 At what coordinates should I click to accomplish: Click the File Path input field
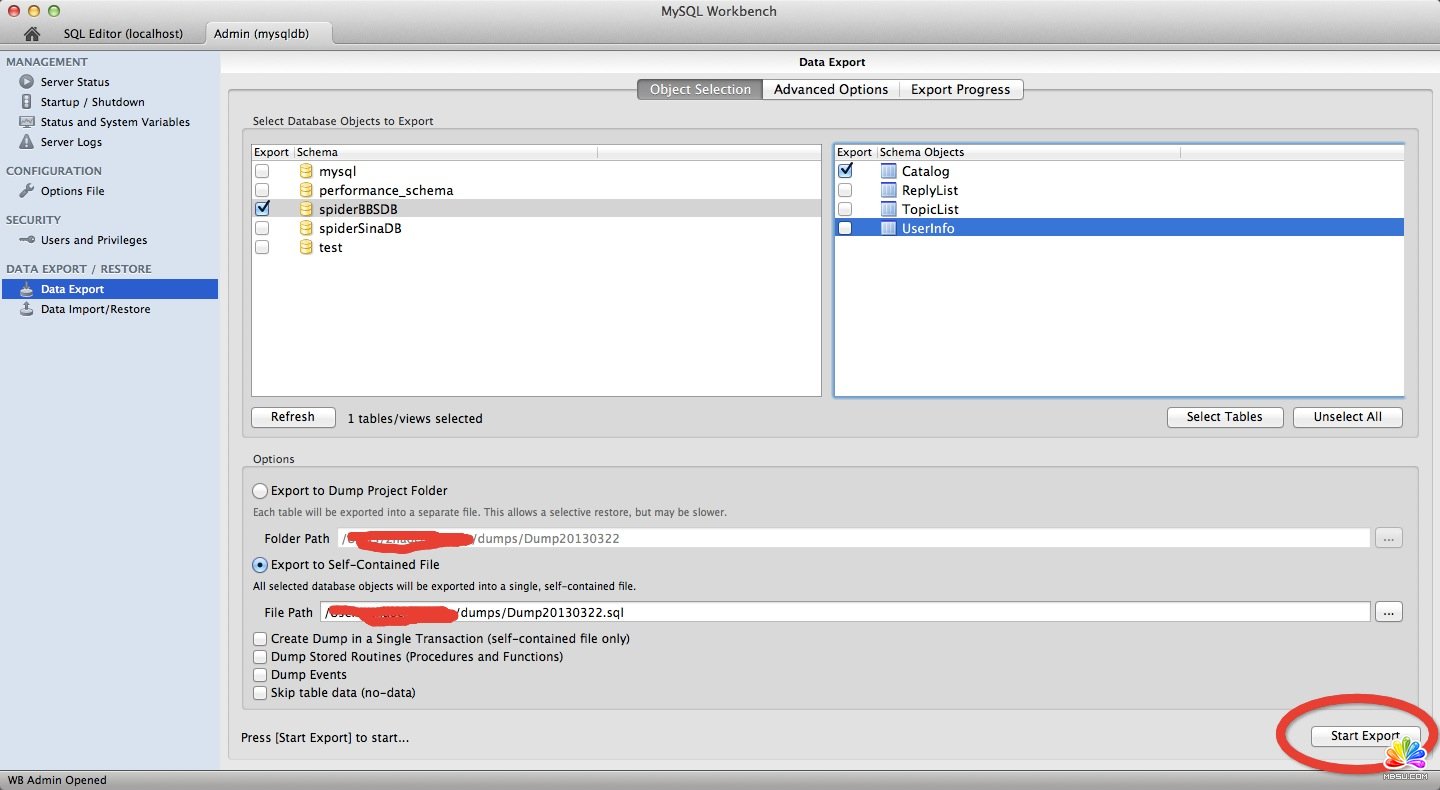845,612
